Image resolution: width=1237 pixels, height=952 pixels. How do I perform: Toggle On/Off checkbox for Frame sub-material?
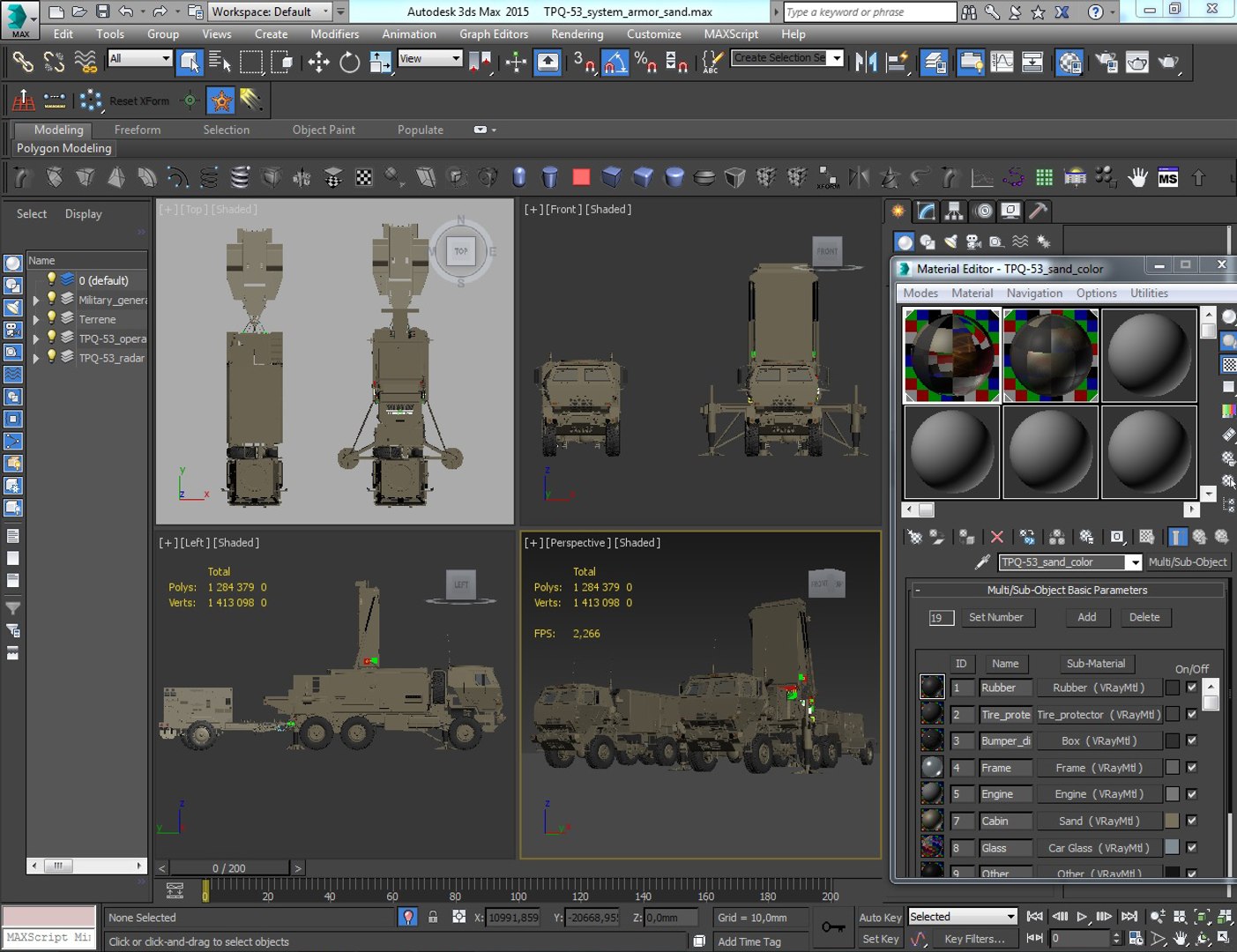(x=1191, y=768)
